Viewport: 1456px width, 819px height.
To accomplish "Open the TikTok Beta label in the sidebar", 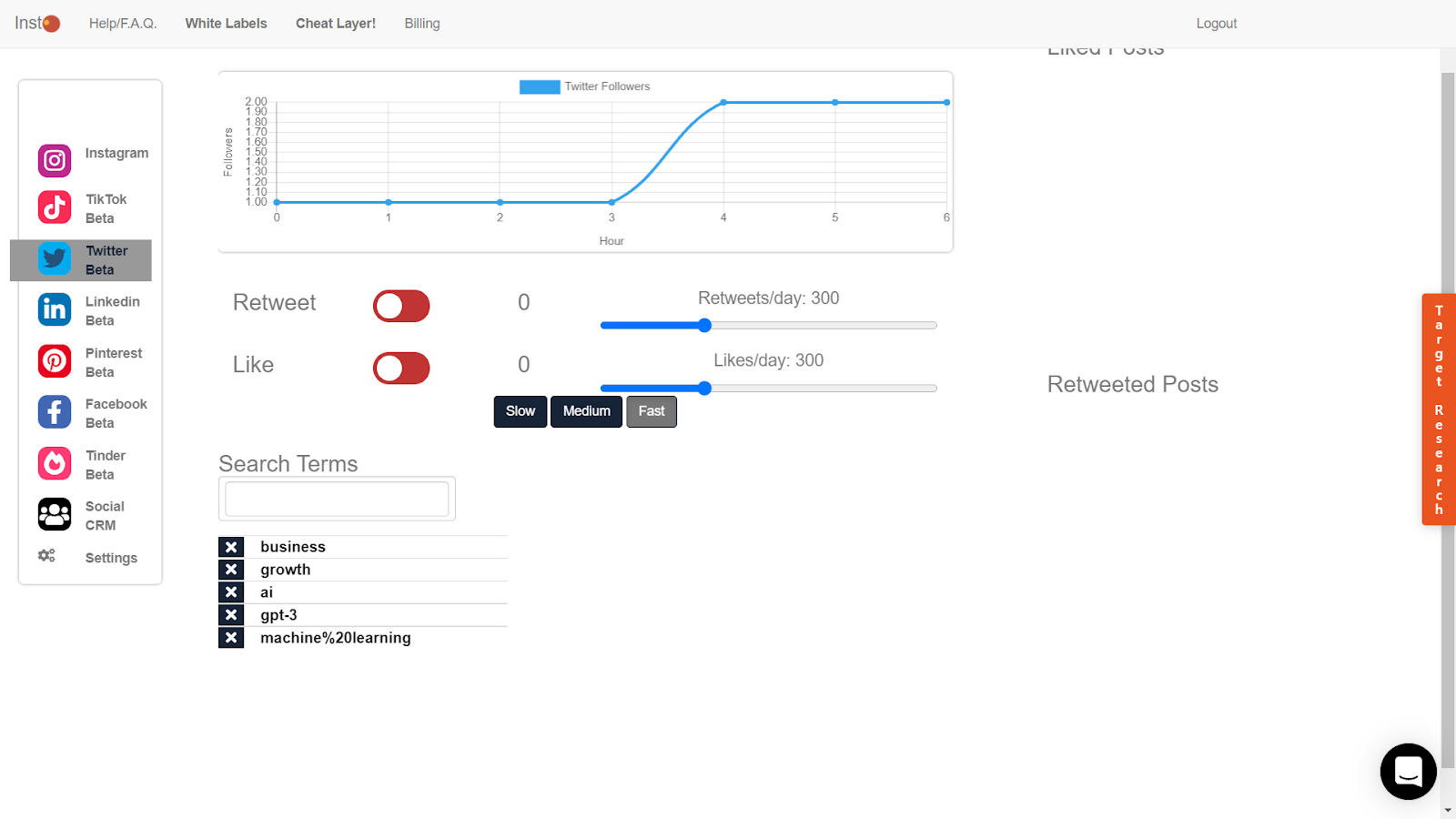I will 106,208.
